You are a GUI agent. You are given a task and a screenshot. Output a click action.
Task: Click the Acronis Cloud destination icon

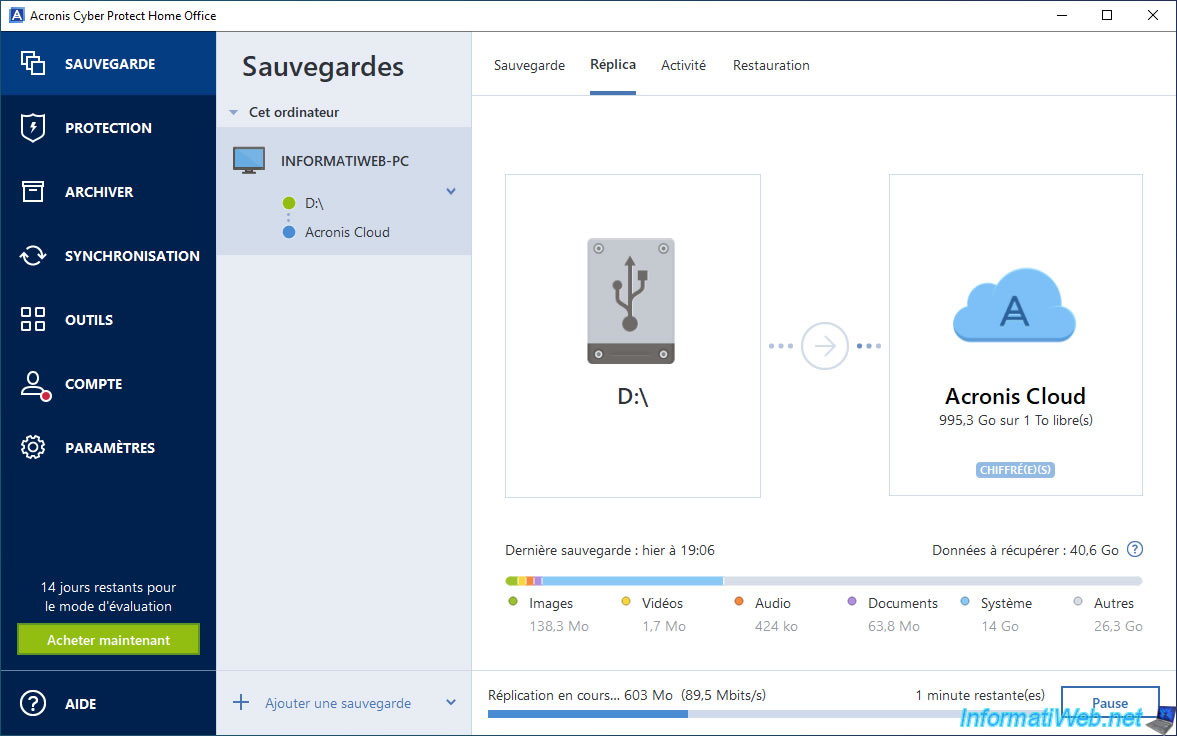(x=1014, y=306)
